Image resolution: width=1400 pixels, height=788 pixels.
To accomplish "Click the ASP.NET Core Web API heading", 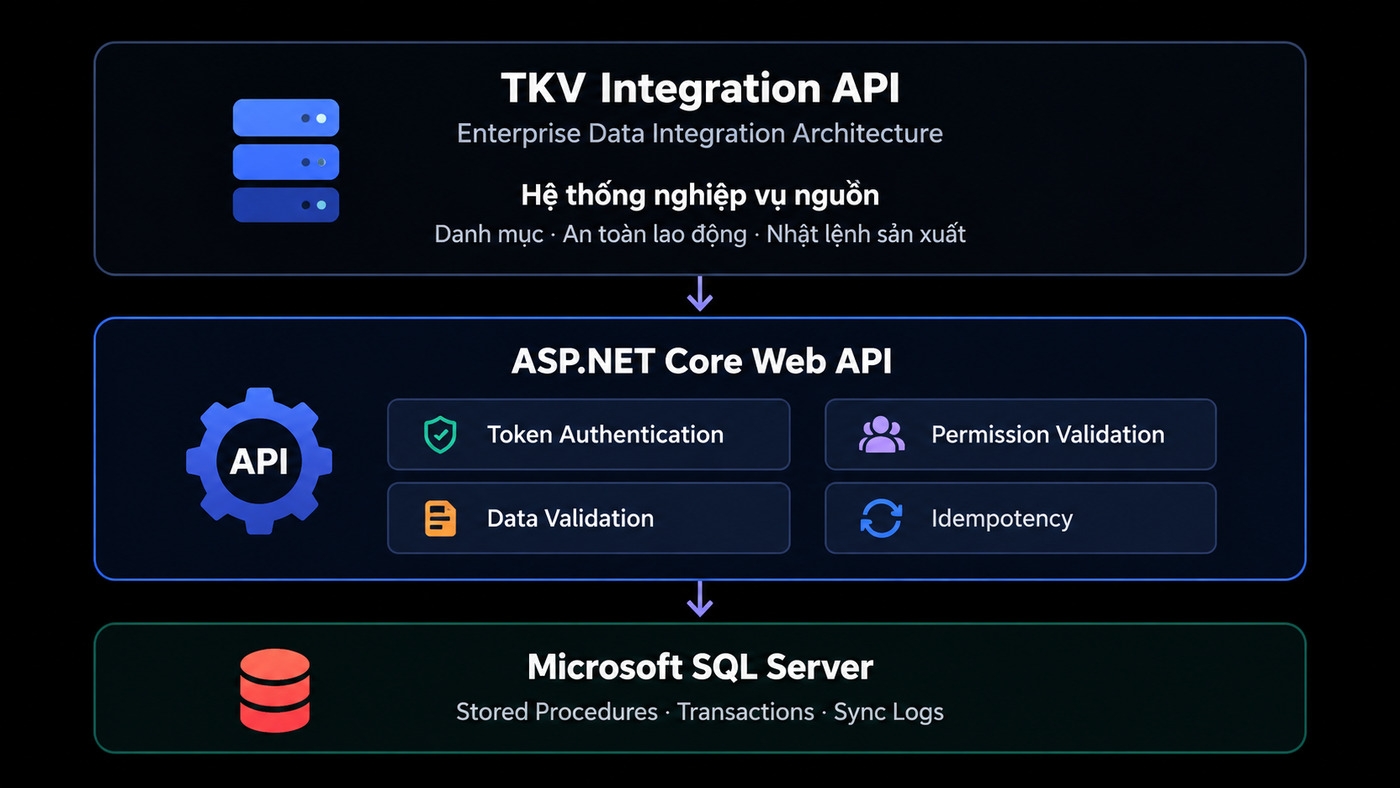I will pos(701,361).
